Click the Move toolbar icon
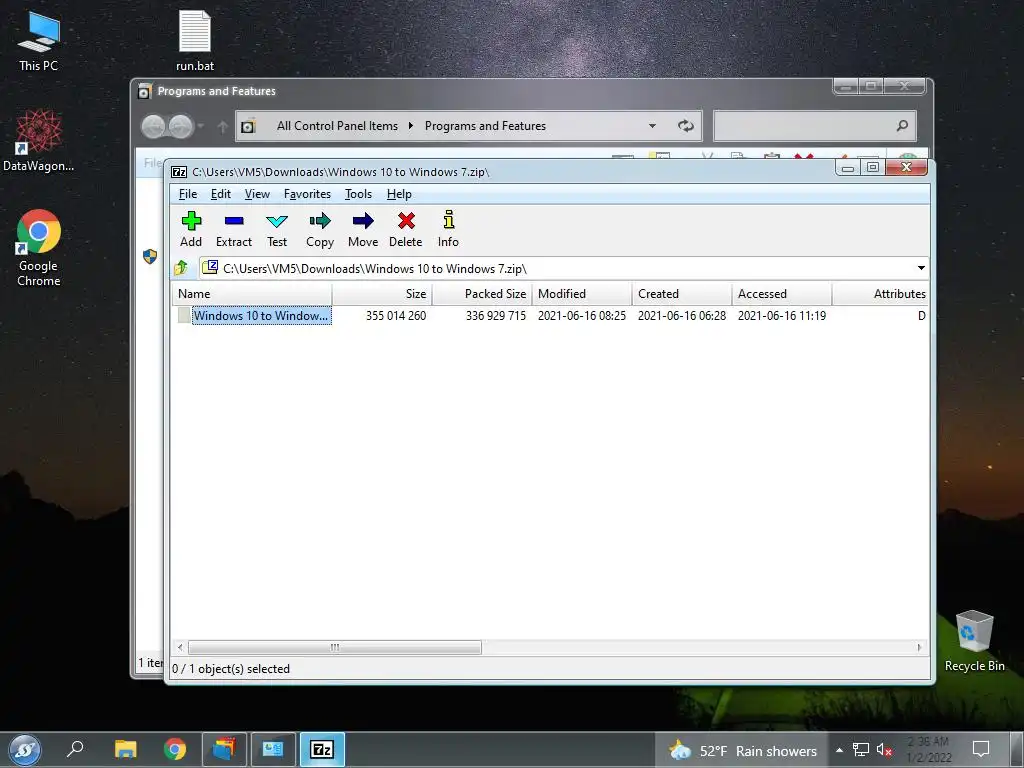The height and width of the screenshot is (768, 1024). coord(363,229)
